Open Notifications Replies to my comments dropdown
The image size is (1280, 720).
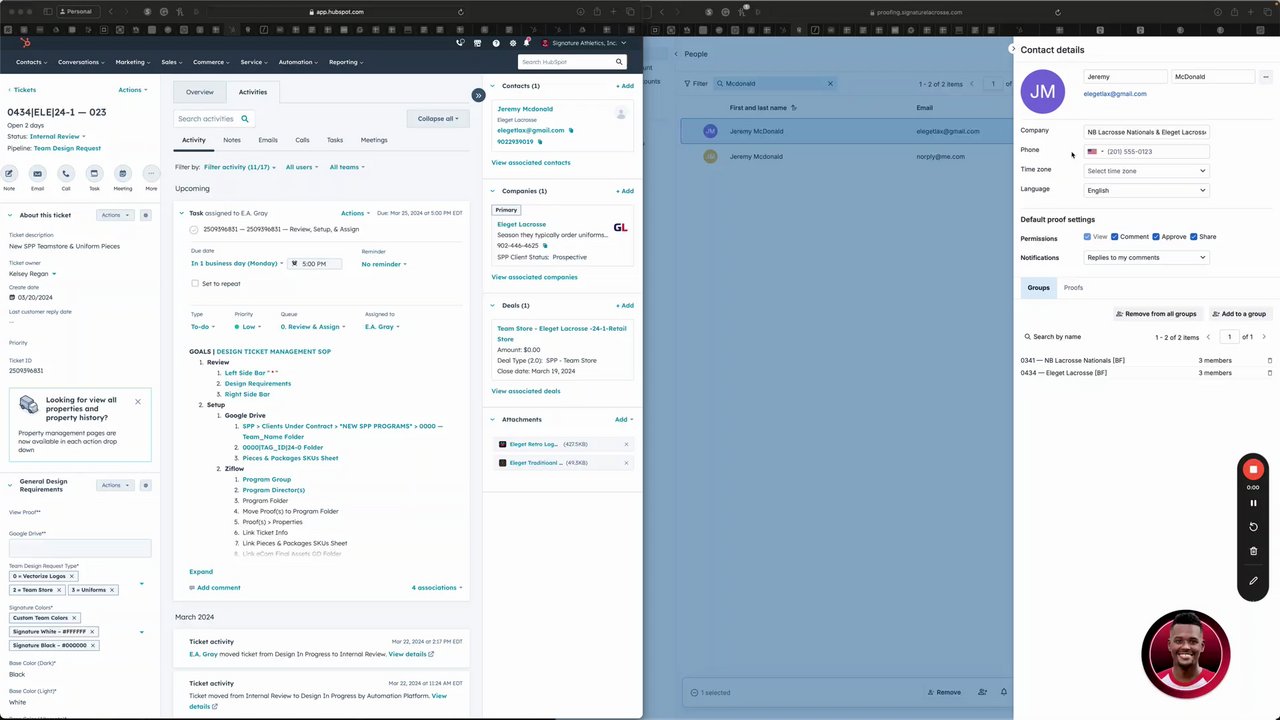[1146, 257]
